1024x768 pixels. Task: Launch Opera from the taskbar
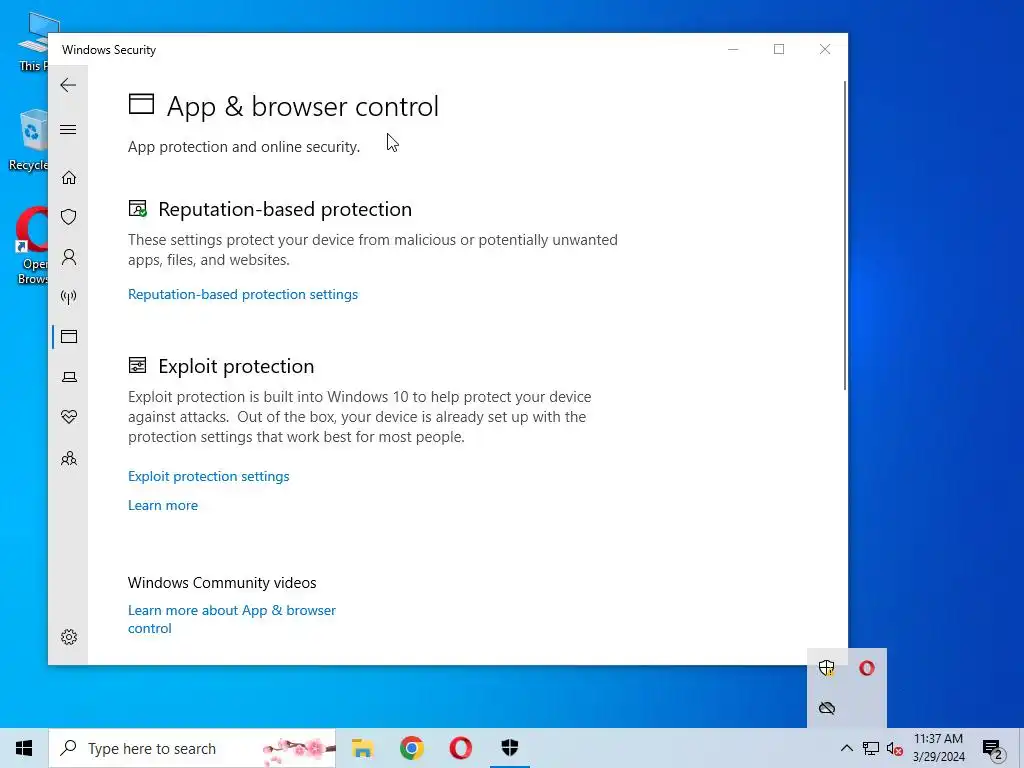point(460,748)
